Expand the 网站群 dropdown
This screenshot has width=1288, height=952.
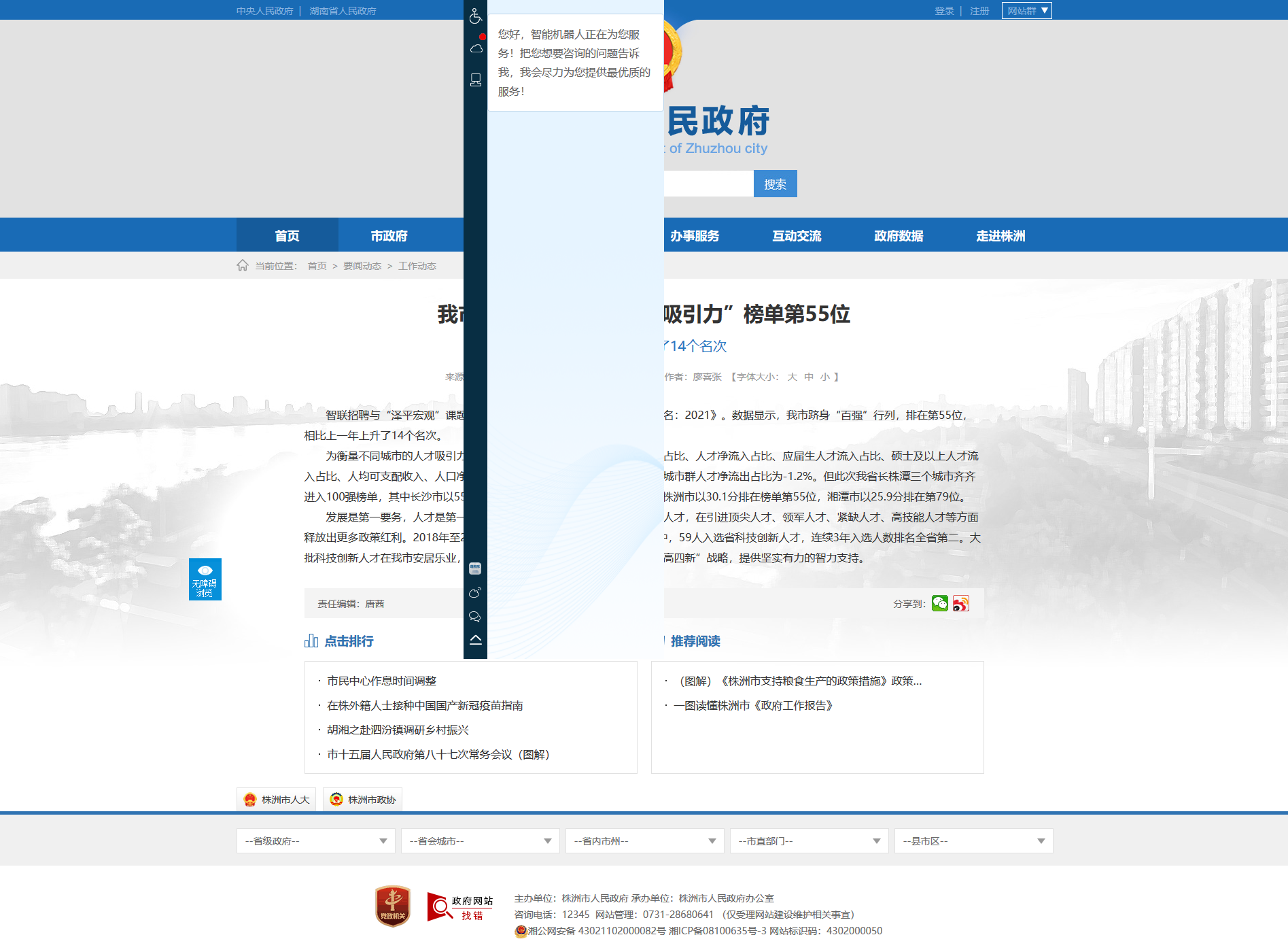(1026, 11)
